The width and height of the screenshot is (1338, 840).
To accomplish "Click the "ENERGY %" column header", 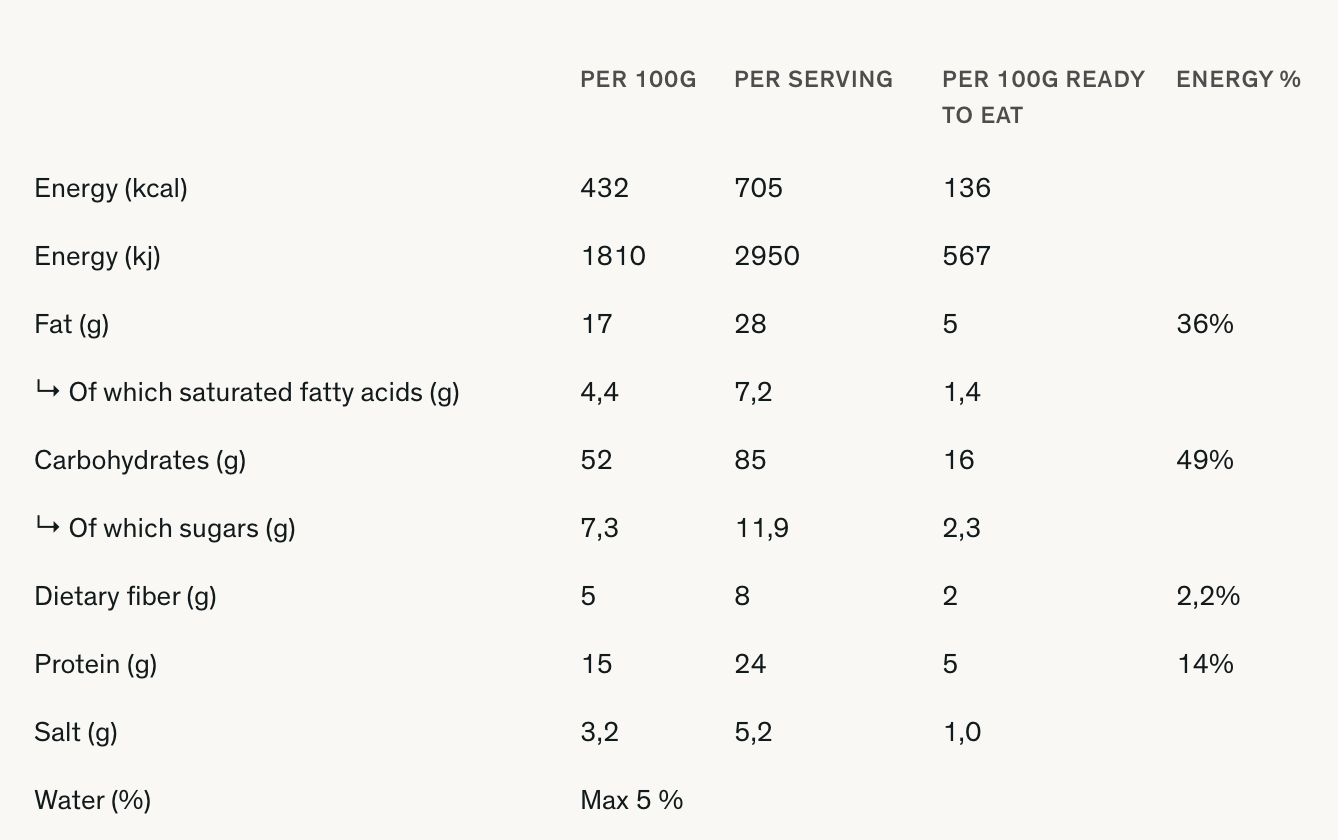I will [1238, 80].
